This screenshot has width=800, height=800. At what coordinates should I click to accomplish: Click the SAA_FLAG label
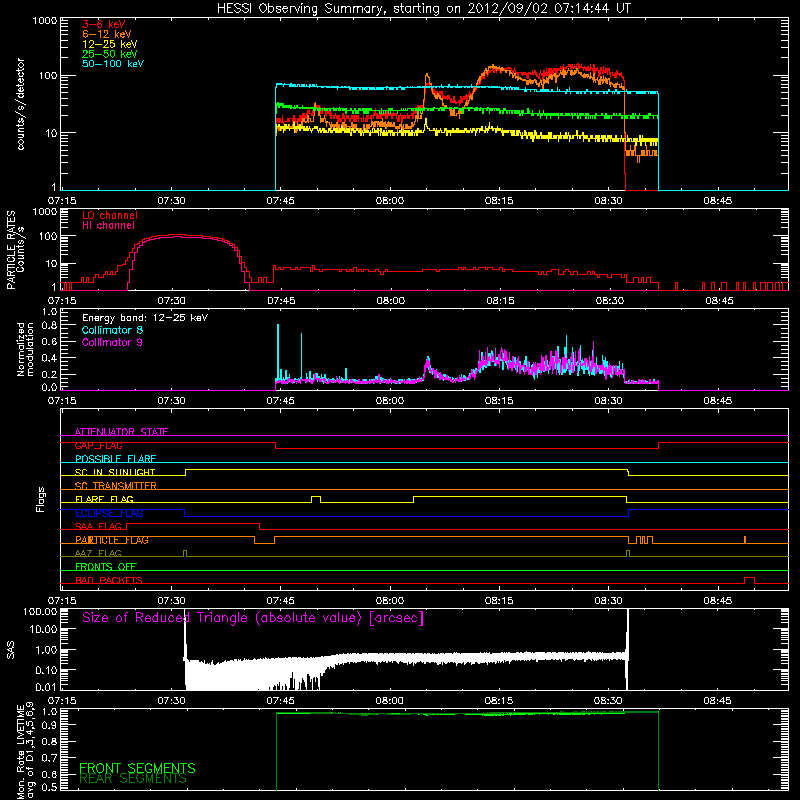pyautogui.click(x=98, y=526)
